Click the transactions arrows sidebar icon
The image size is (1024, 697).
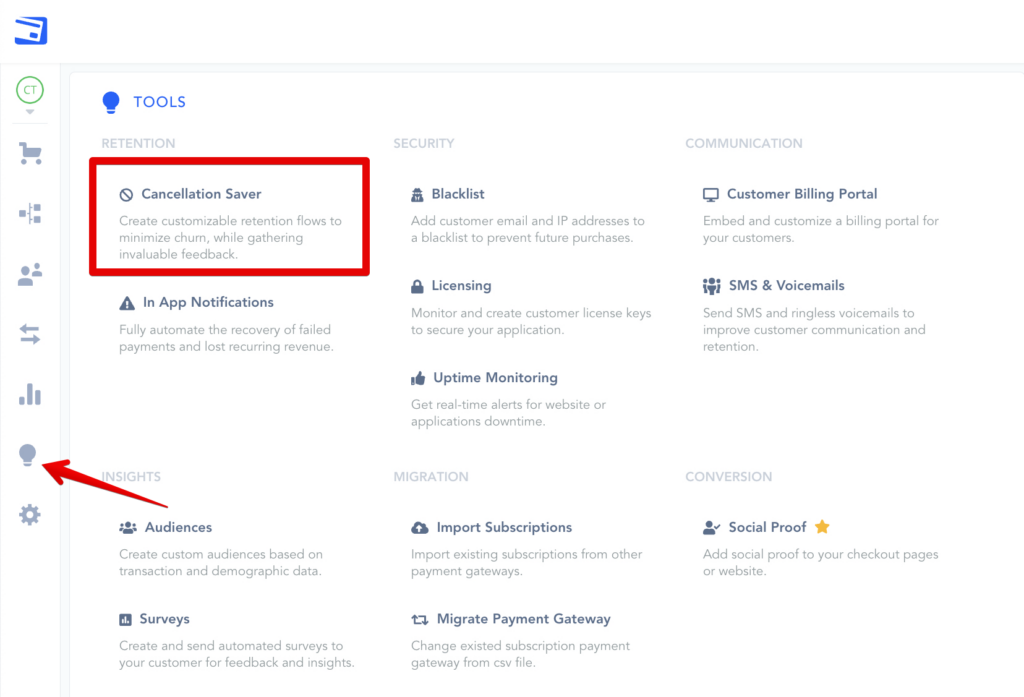click(x=30, y=335)
